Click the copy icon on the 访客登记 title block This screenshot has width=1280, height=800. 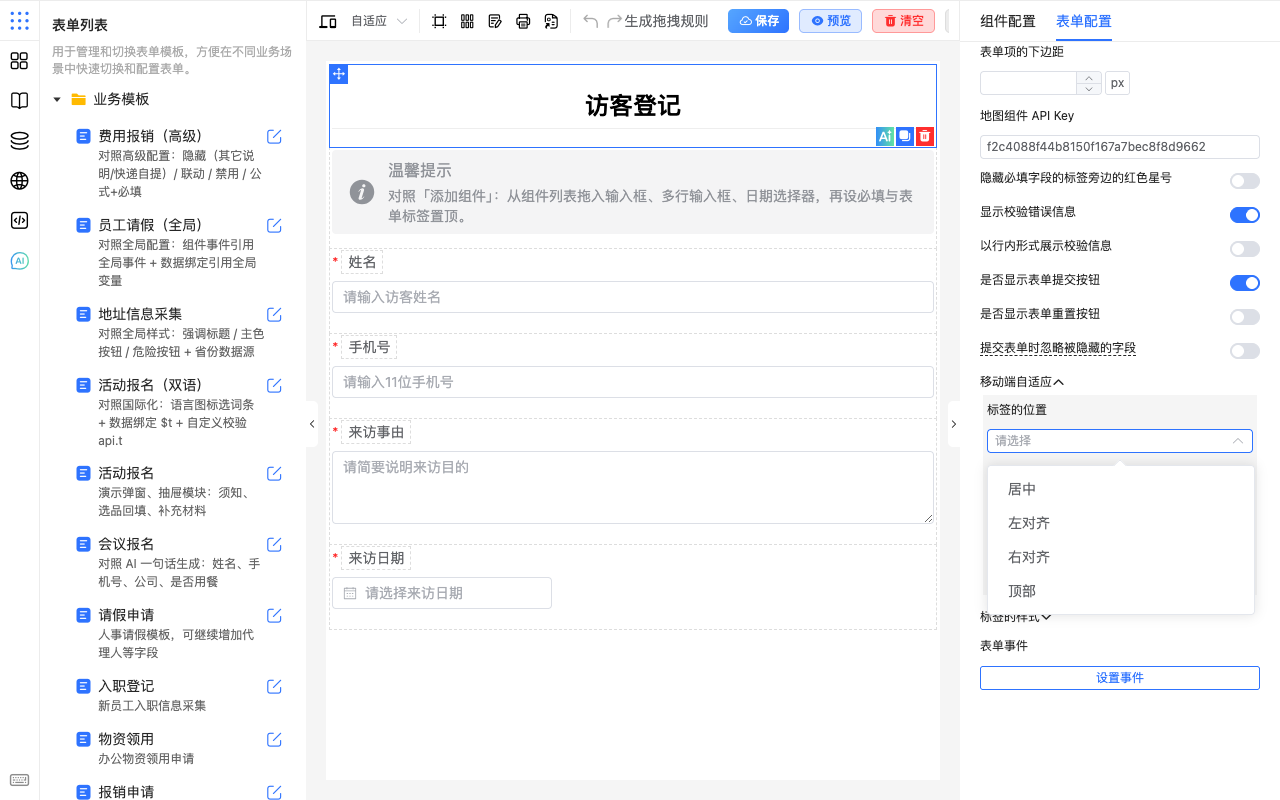[905, 137]
